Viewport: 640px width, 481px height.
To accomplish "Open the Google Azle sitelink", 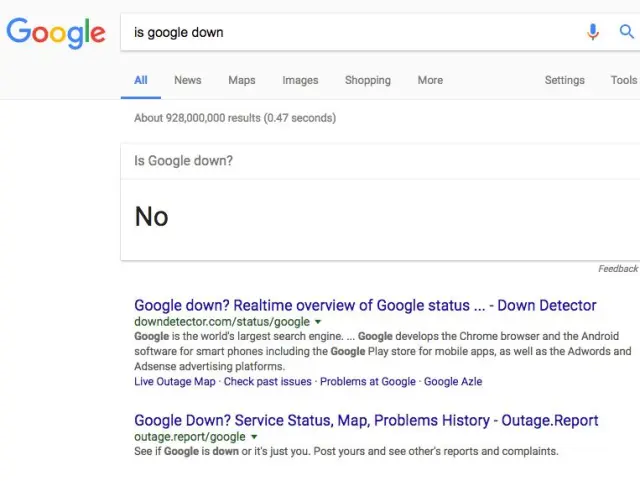I will (x=453, y=381).
